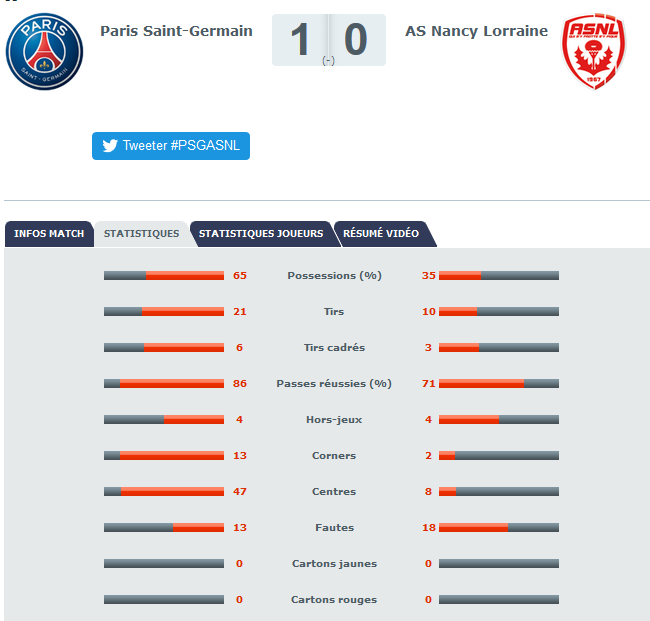Switch to Statistiques Joueurs tab
650x621 pixels.
(261, 234)
